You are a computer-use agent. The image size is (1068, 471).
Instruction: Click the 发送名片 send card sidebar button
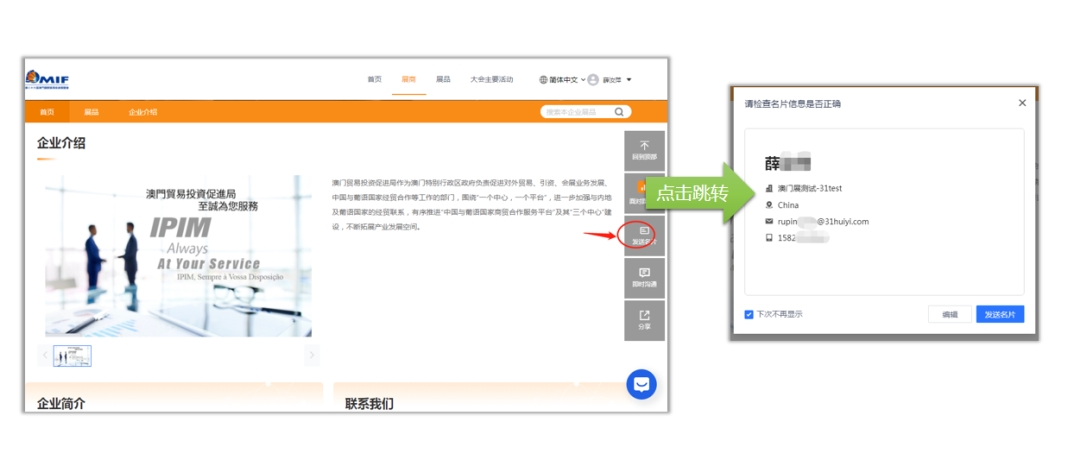[644, 236]
